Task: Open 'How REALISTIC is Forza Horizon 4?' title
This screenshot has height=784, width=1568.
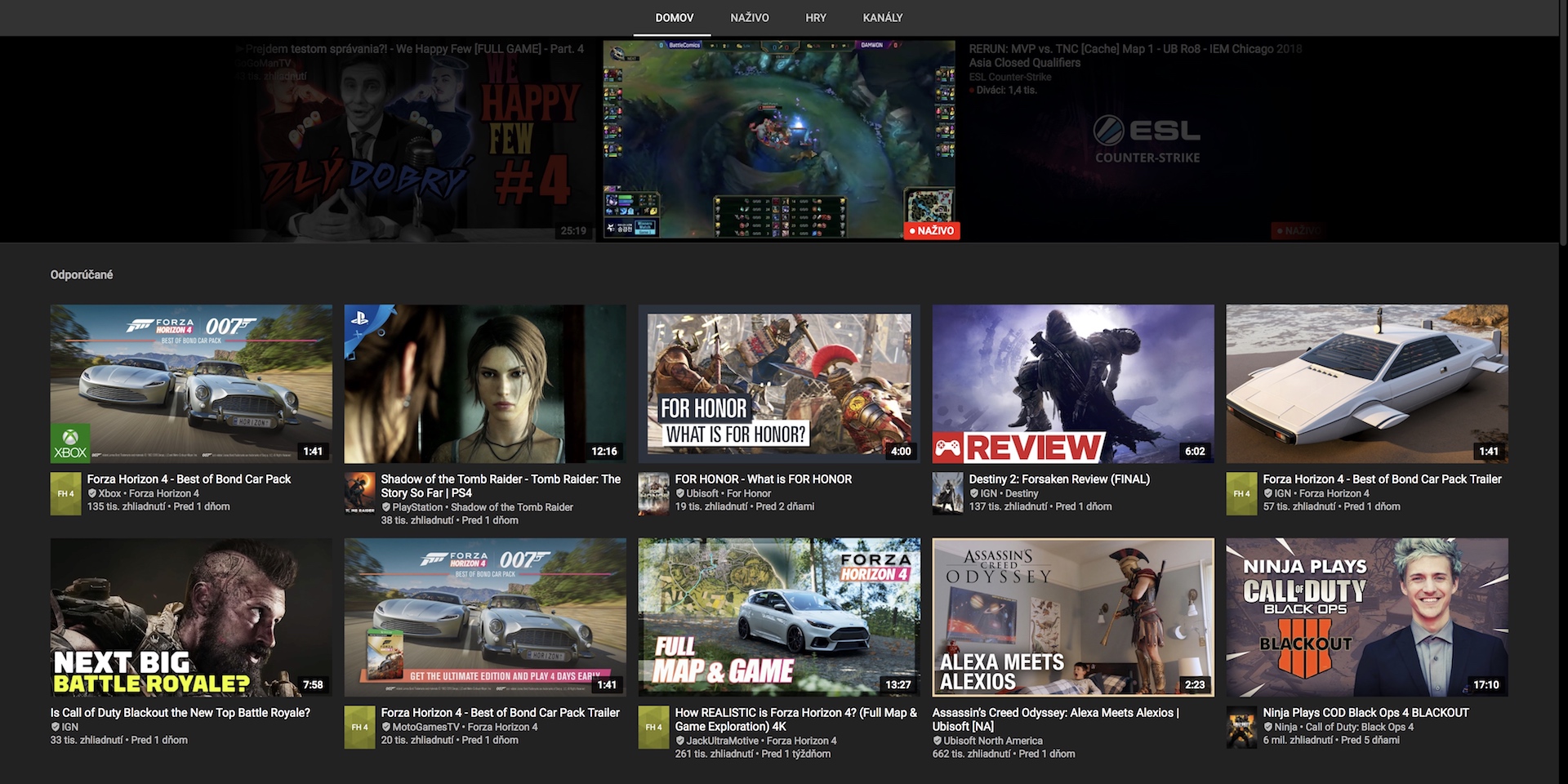Action: point(796,719)
